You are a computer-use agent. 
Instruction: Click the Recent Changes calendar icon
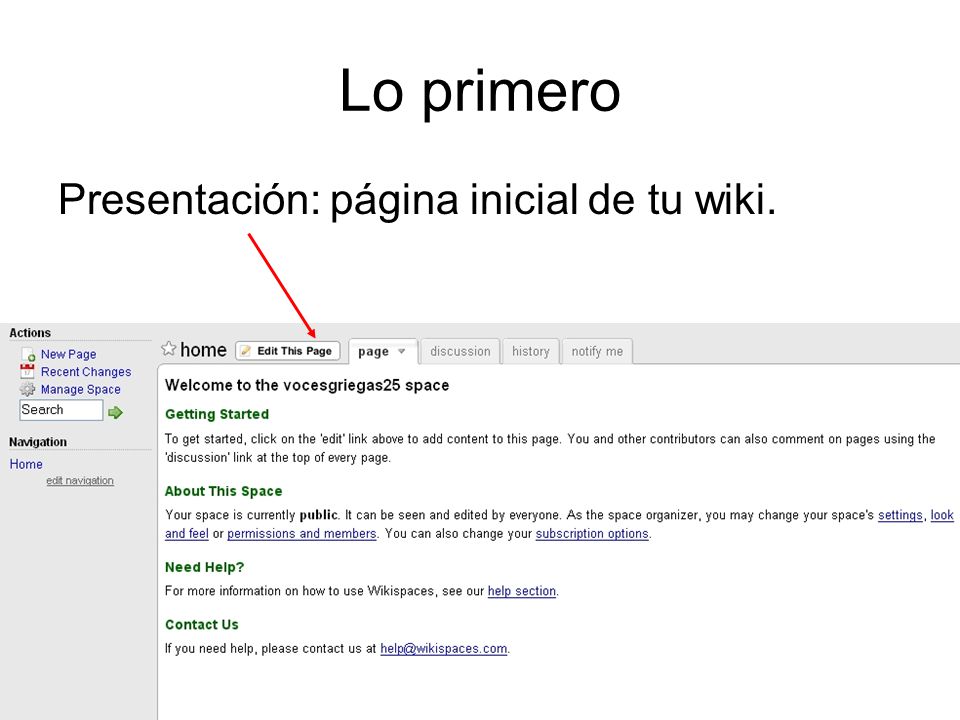[27, 371]
